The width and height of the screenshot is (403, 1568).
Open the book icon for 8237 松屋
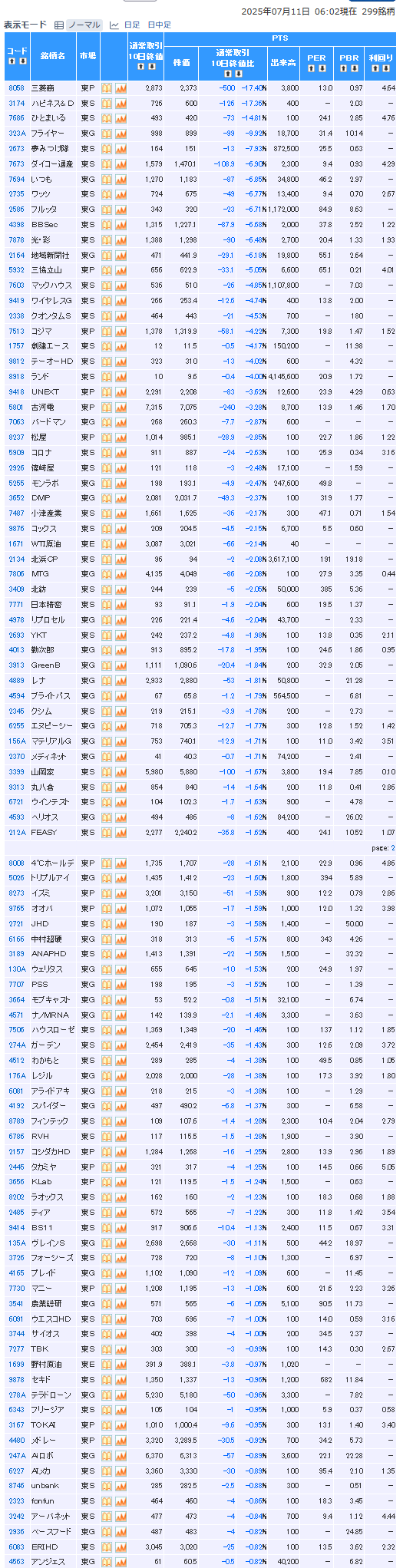pos(107,437)
